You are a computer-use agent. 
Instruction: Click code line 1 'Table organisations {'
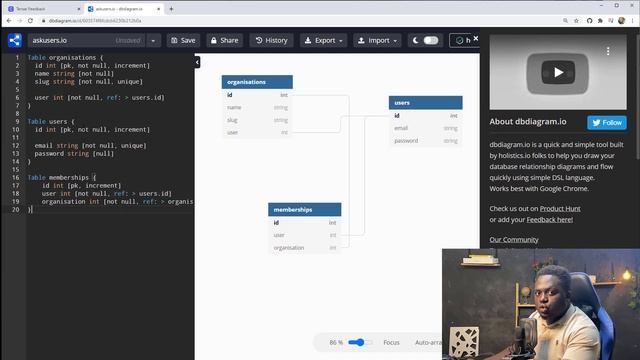[x=65, y=58]
